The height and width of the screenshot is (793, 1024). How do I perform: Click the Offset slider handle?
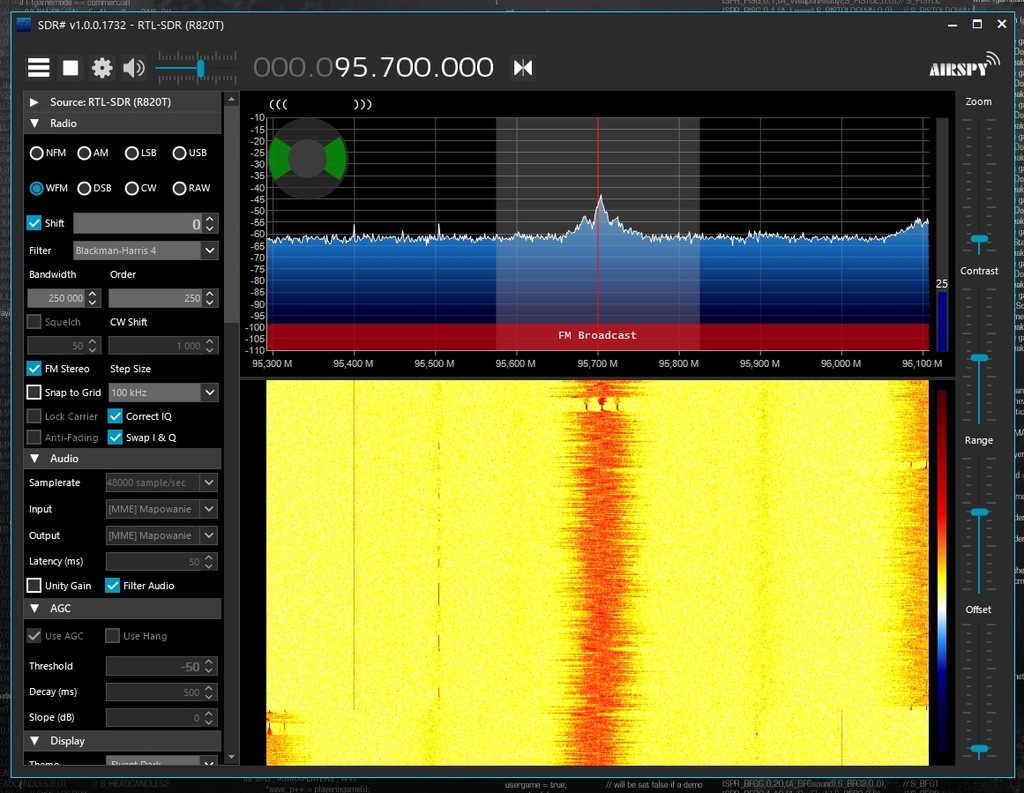(x=979, y=749)
